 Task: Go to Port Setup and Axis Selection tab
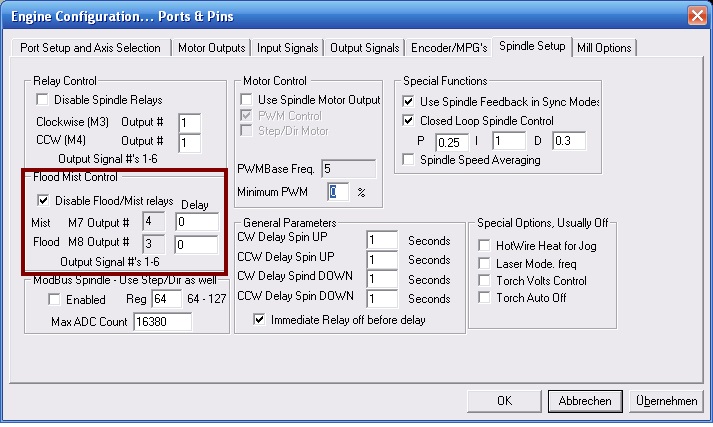90,47
